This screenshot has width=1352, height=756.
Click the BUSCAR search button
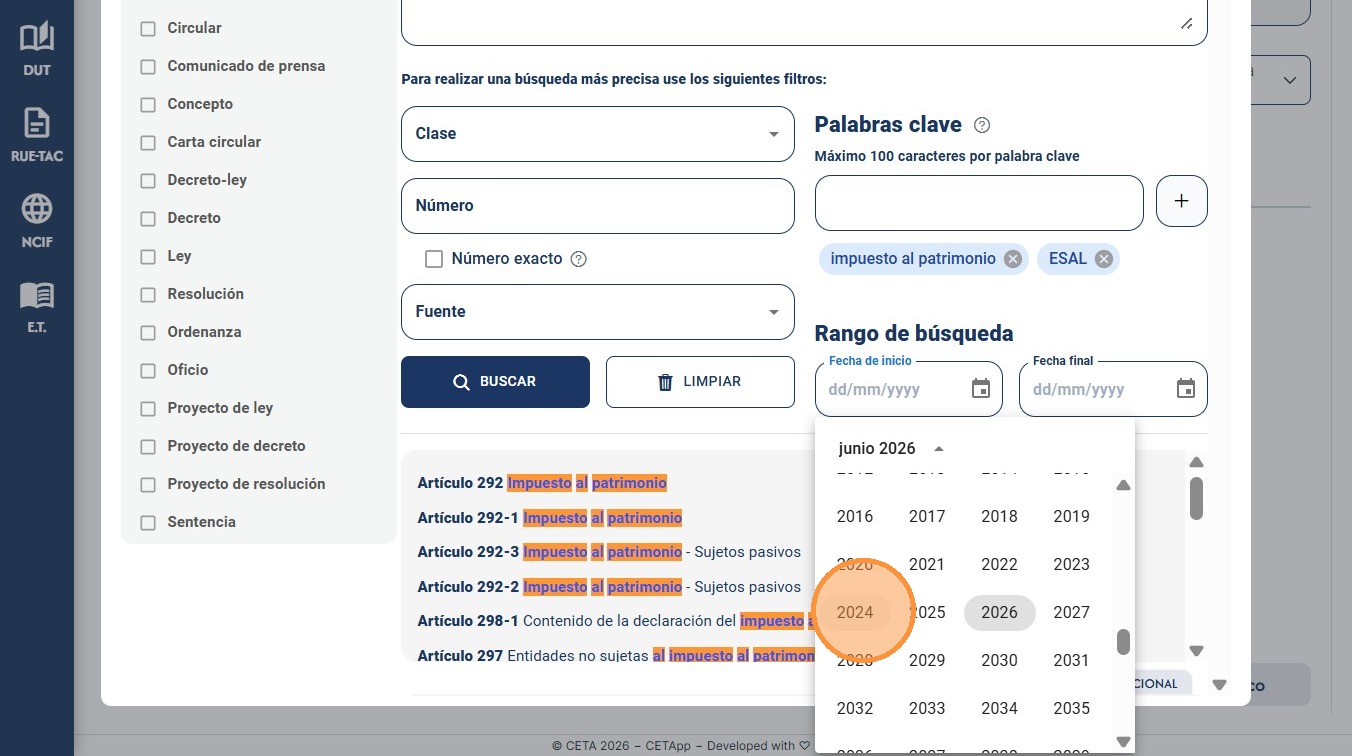(495, 382)
